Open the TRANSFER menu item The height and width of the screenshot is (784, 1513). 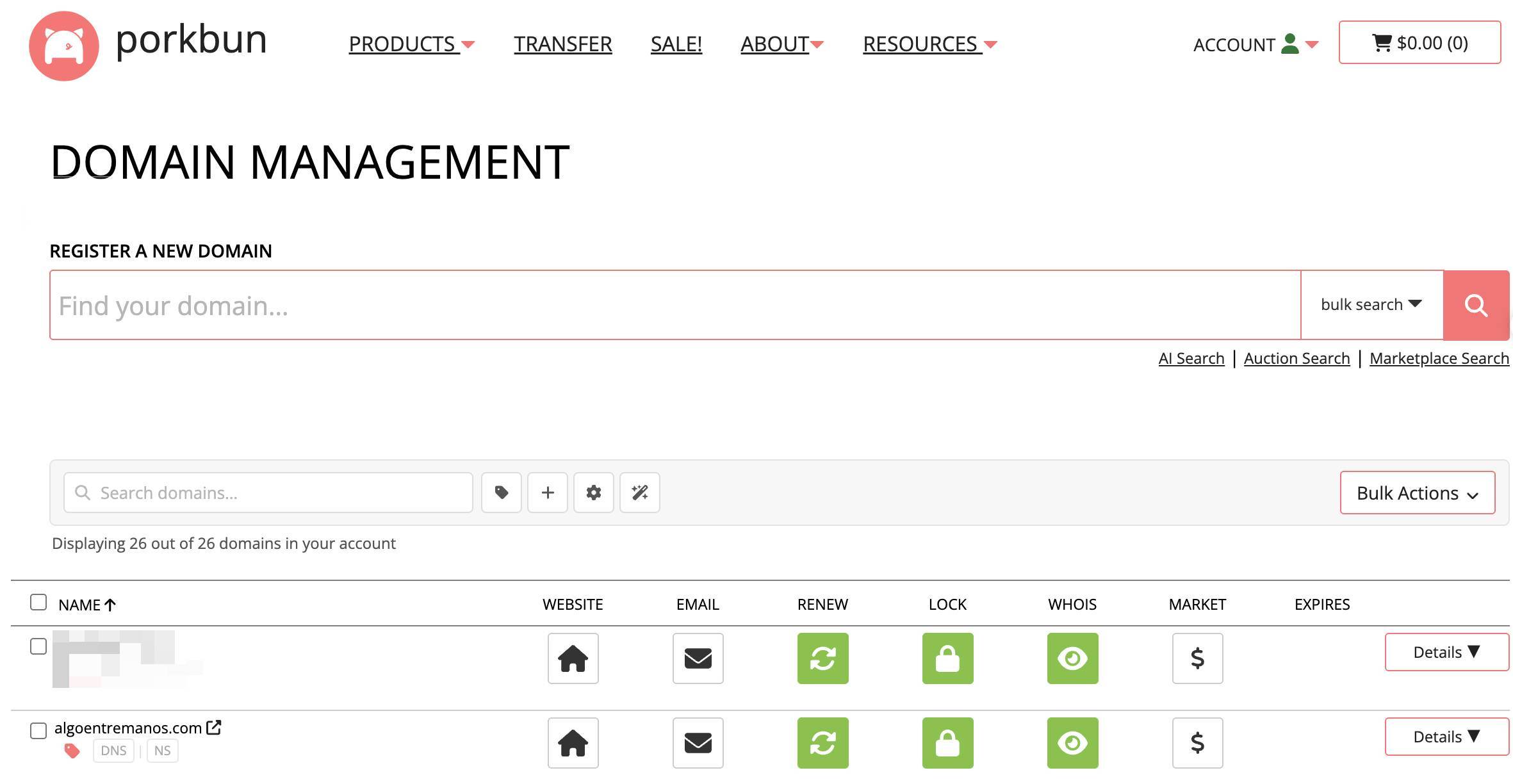tap(562, 44)
